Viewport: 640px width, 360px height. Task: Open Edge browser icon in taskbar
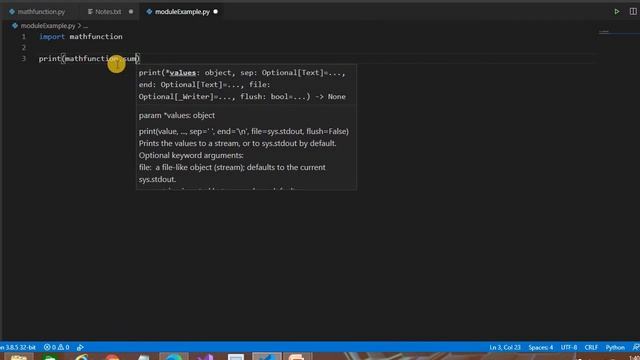pos(174,357)
